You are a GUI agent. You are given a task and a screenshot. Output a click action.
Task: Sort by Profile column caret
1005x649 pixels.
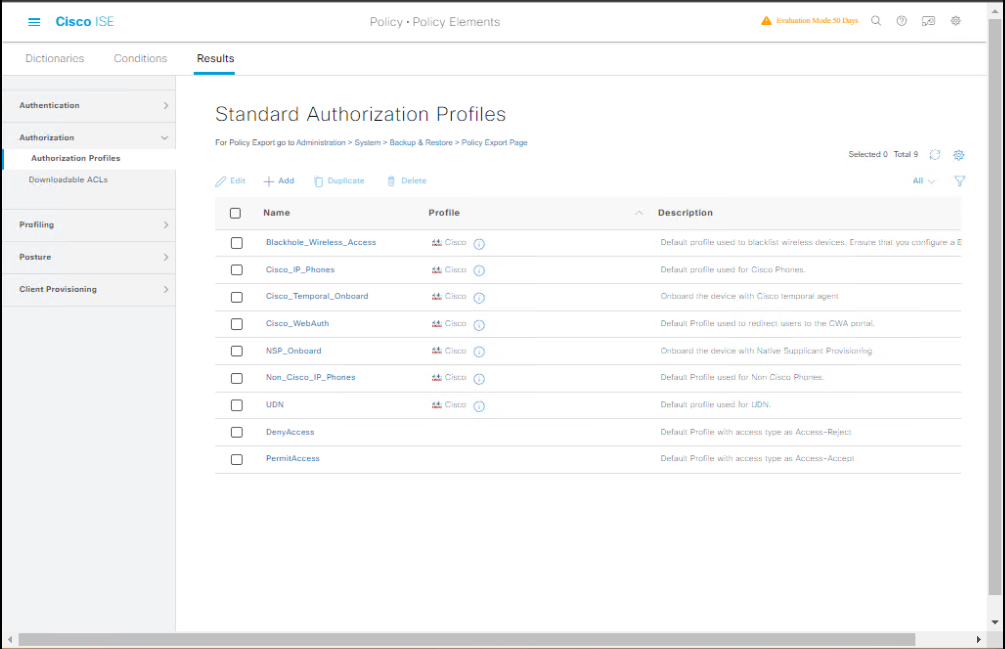click(x=638, y=213)
